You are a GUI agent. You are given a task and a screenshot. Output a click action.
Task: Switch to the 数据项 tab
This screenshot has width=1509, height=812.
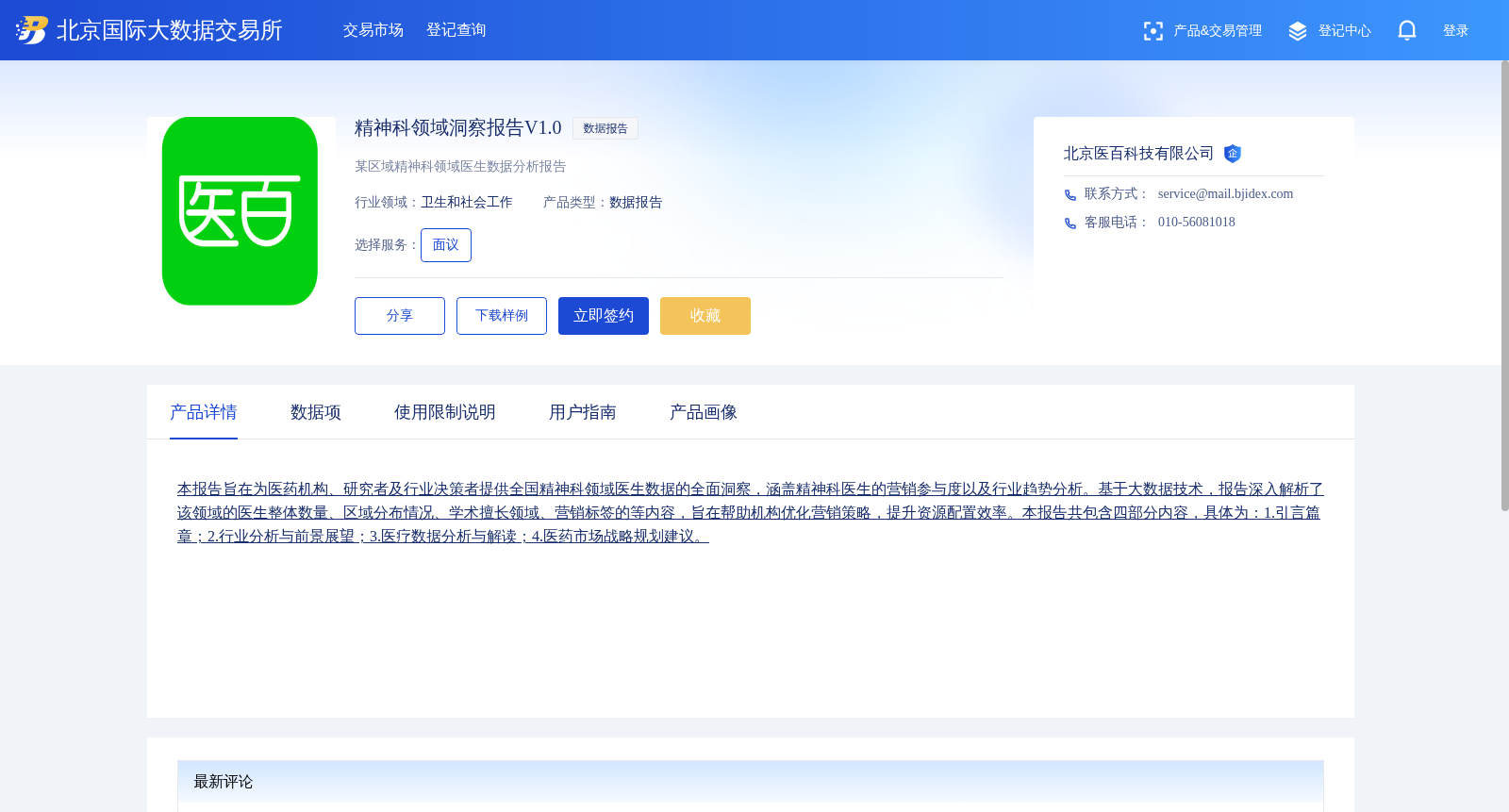click(x=316, y=412)
